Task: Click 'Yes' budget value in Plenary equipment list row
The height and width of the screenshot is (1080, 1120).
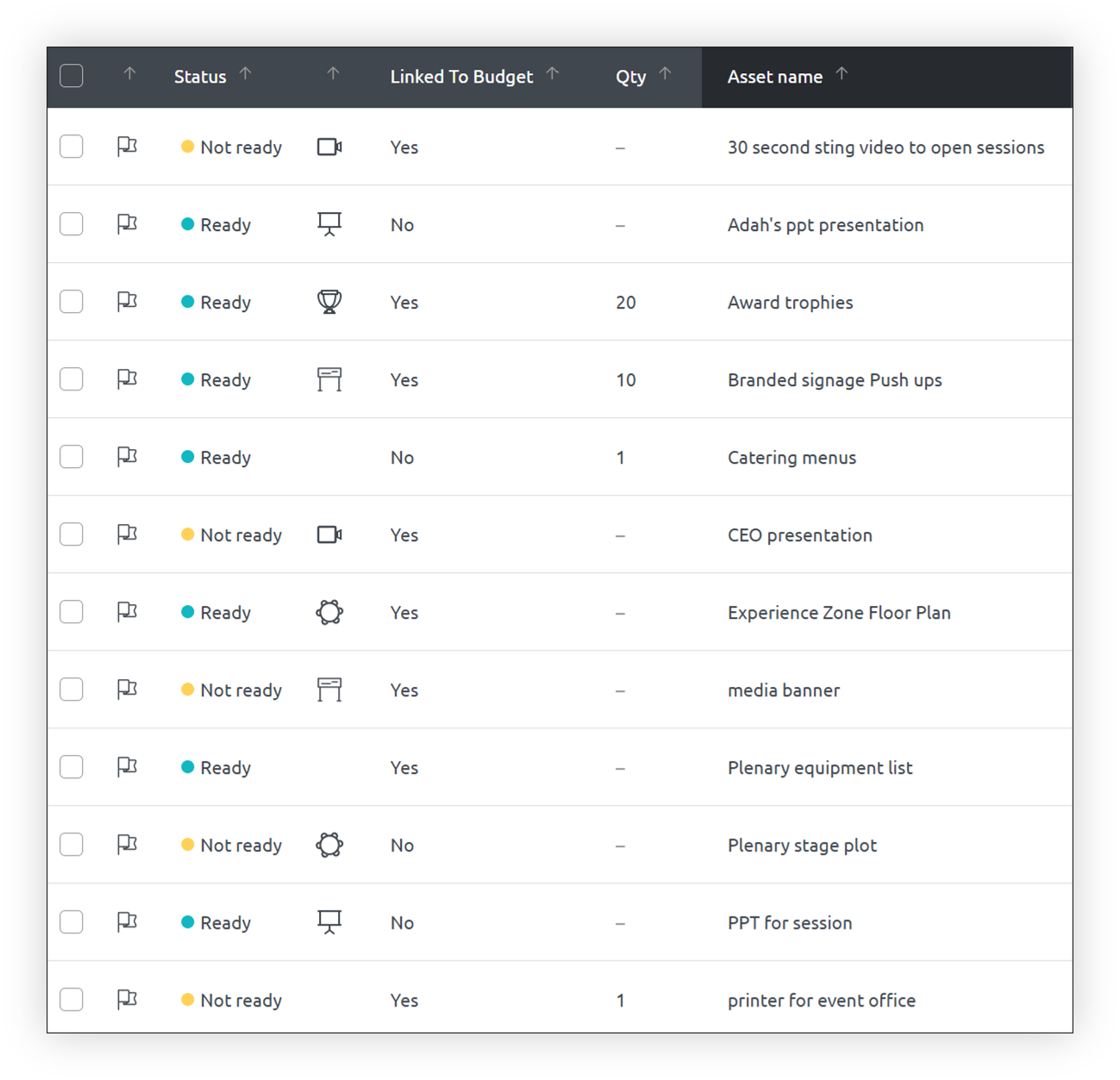Action: [404, 768]
